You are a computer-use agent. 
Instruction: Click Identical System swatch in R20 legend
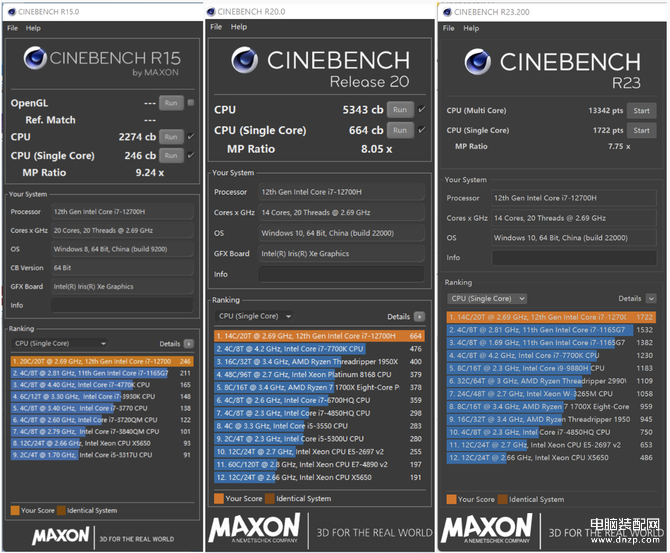(269, 498)
